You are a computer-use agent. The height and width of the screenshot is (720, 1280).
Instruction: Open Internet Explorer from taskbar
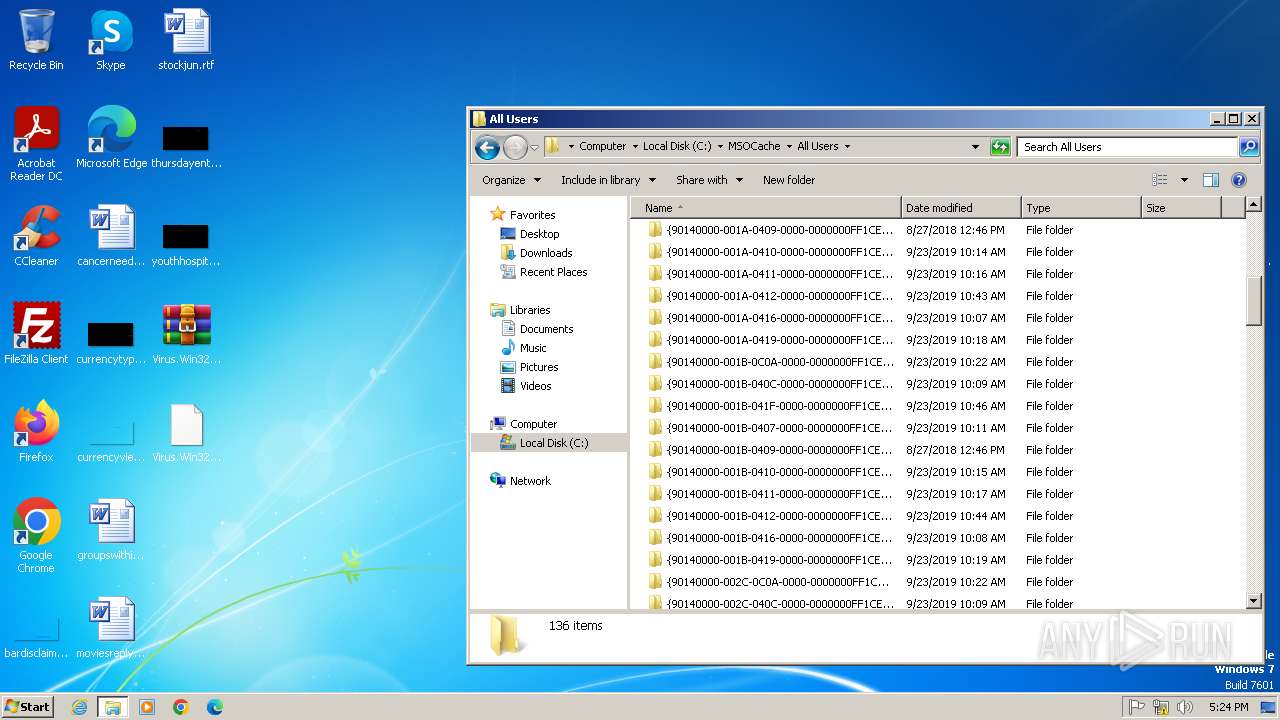[x=80, y=707]
